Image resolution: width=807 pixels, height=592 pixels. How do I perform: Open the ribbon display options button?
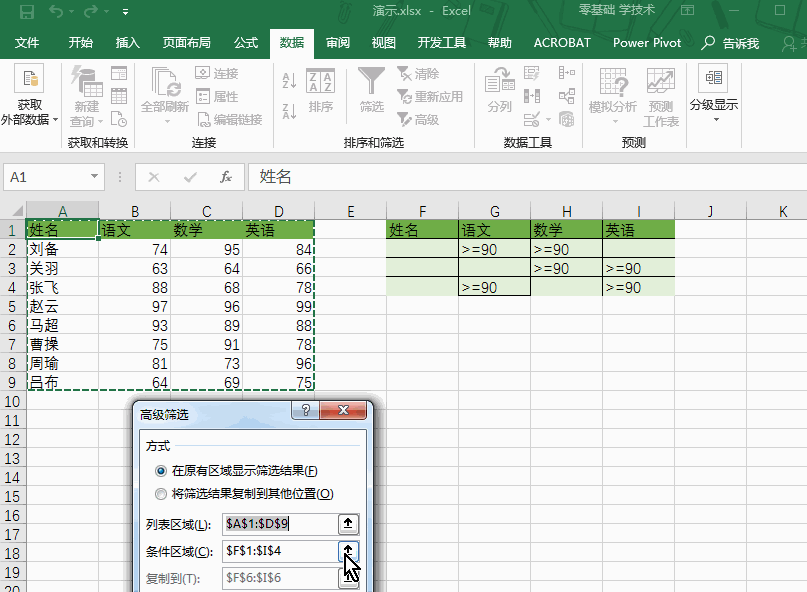coord(688,10)
